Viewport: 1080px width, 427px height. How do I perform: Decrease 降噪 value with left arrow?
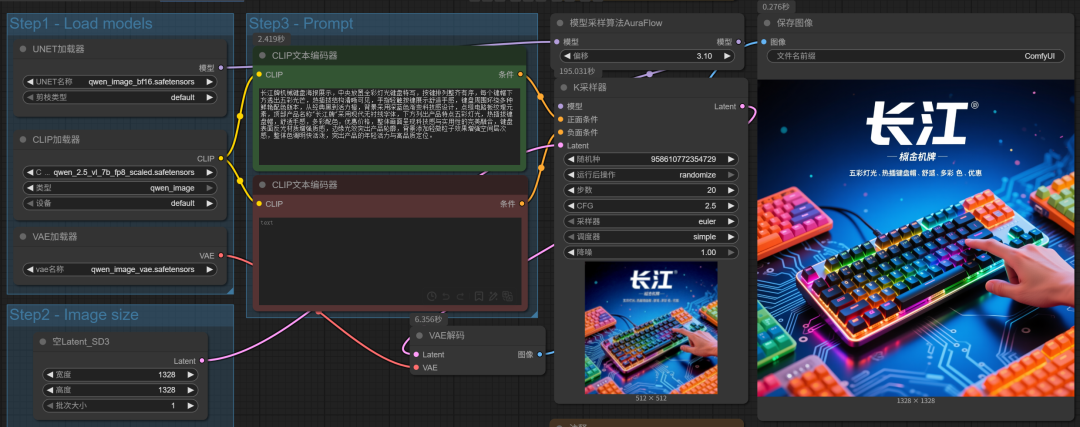tap(570, 253)
